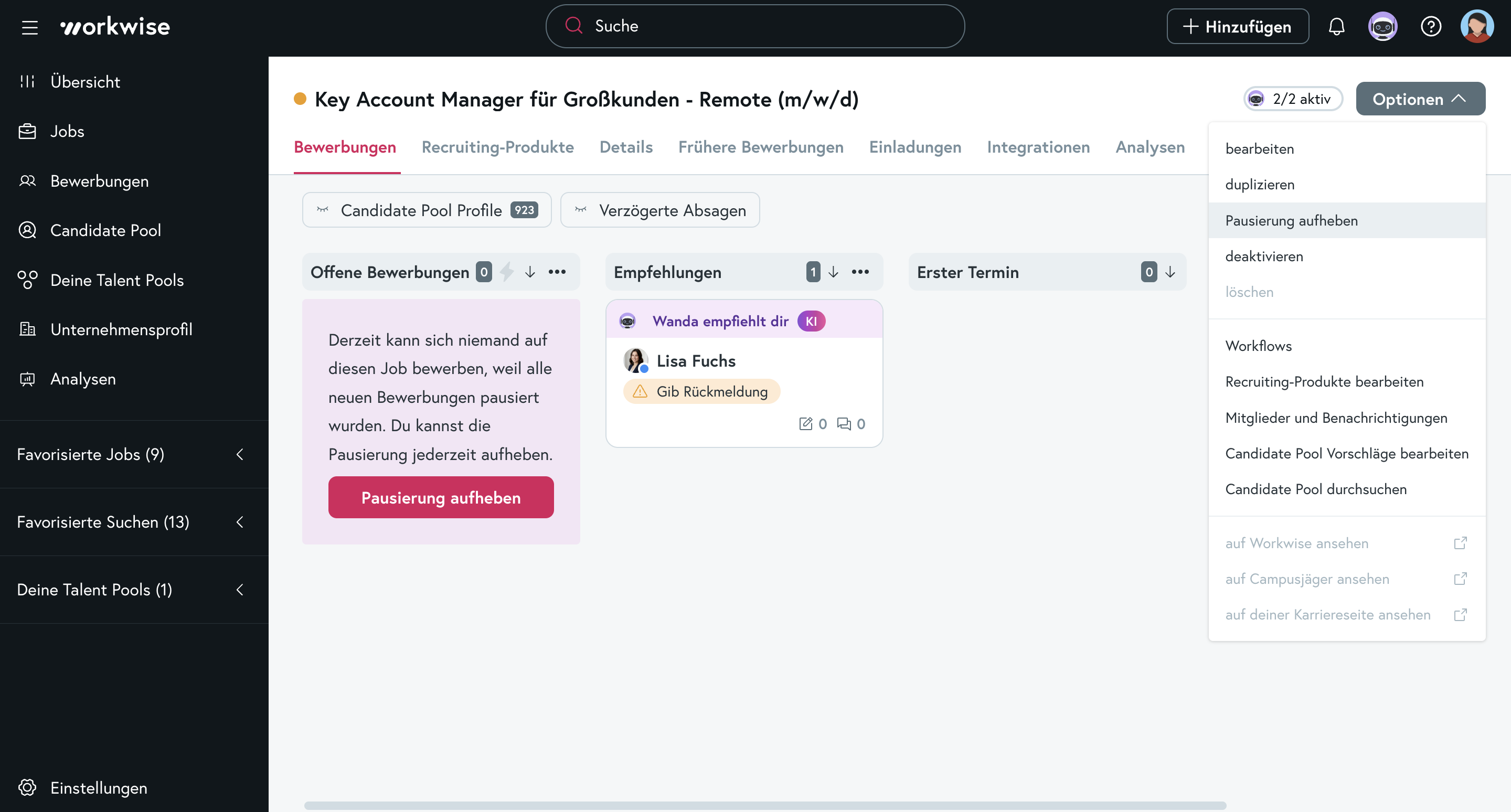This screenshot has height=812, width=1511.
Task: Click the red Pausierung aufheben button
Action: 441,498
